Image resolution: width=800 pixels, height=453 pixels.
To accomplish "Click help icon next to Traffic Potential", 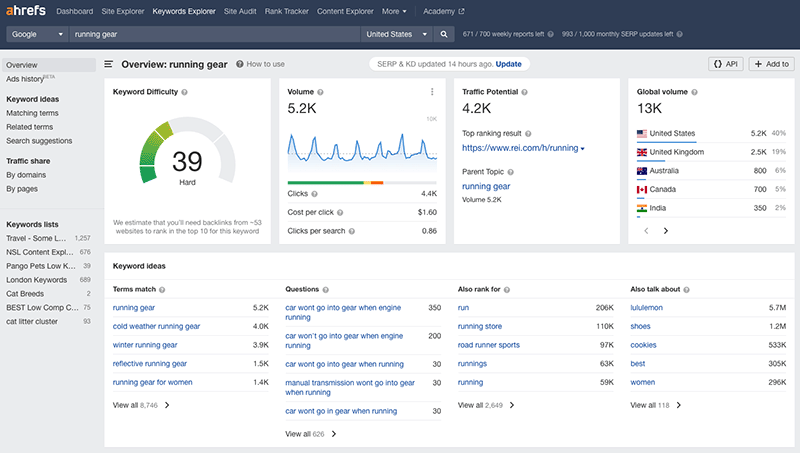I will (524, 92).
